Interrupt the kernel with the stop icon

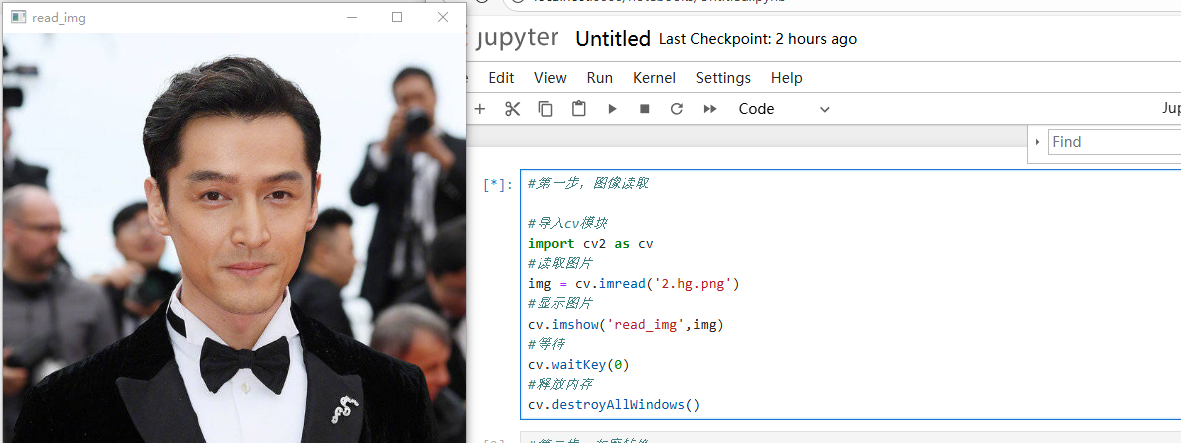click(x=645, y=109)
